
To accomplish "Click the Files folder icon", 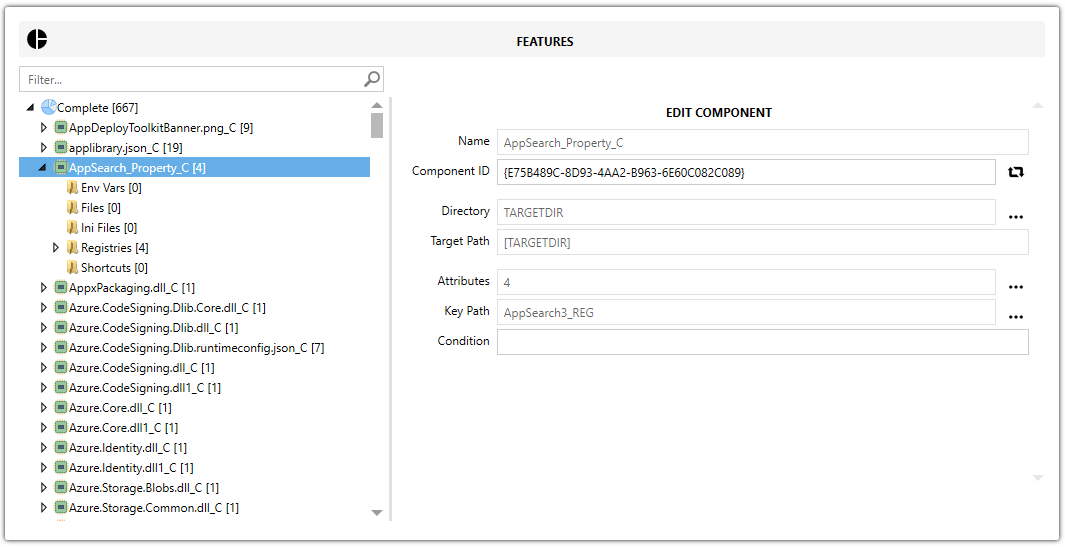I will pos(73,207).
